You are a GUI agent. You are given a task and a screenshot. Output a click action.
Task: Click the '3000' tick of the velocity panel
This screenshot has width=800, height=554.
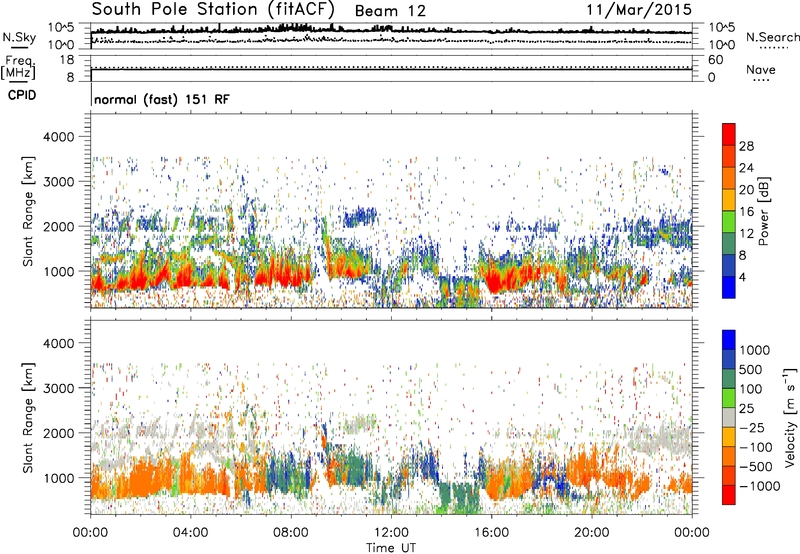(x=58, y=388)
